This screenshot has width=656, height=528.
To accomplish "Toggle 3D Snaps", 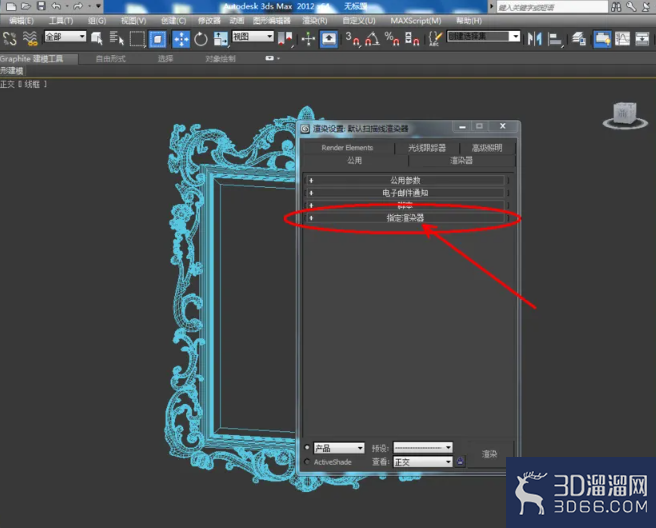I will pyautogui.click(x=352, y=39).
